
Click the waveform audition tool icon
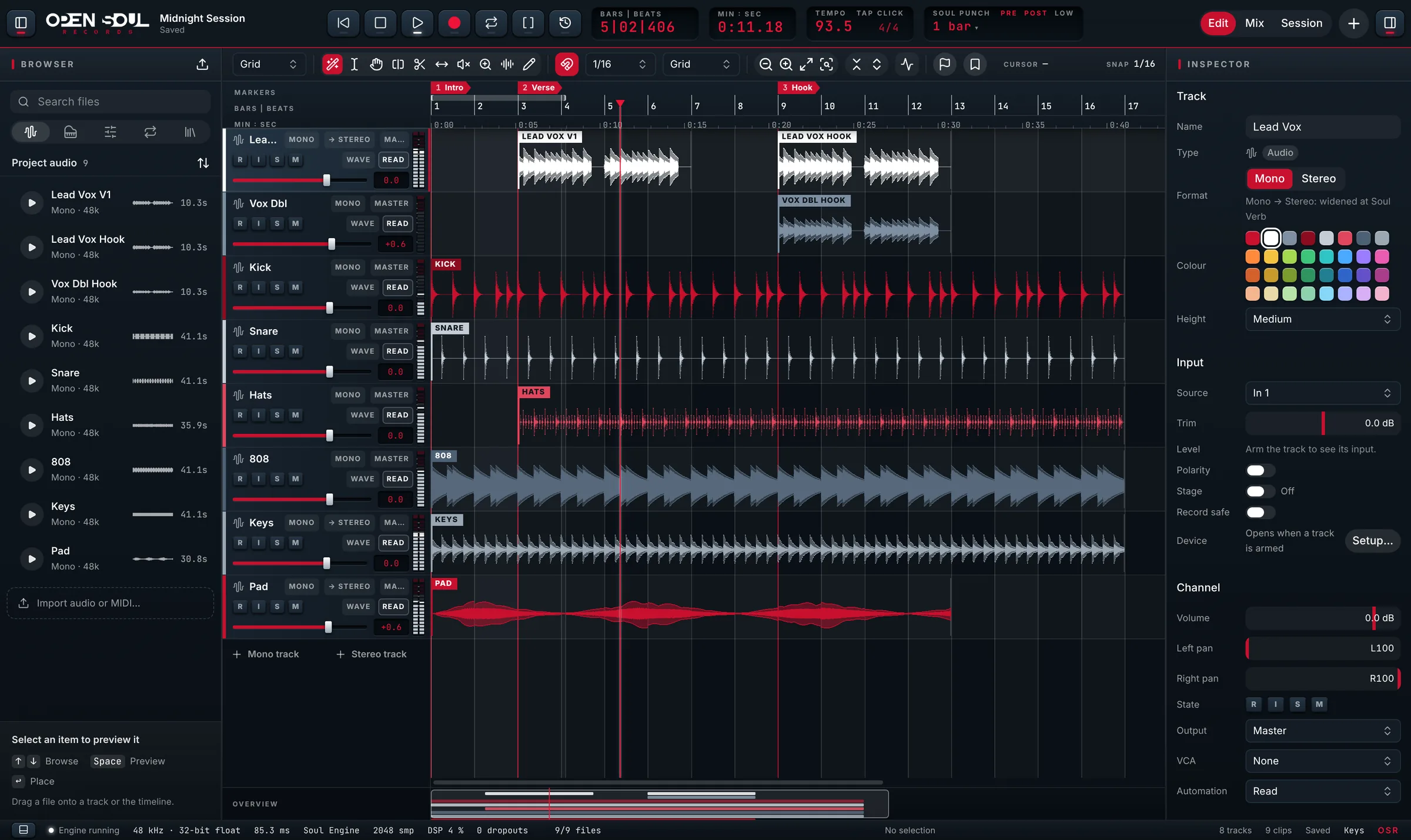507,64
